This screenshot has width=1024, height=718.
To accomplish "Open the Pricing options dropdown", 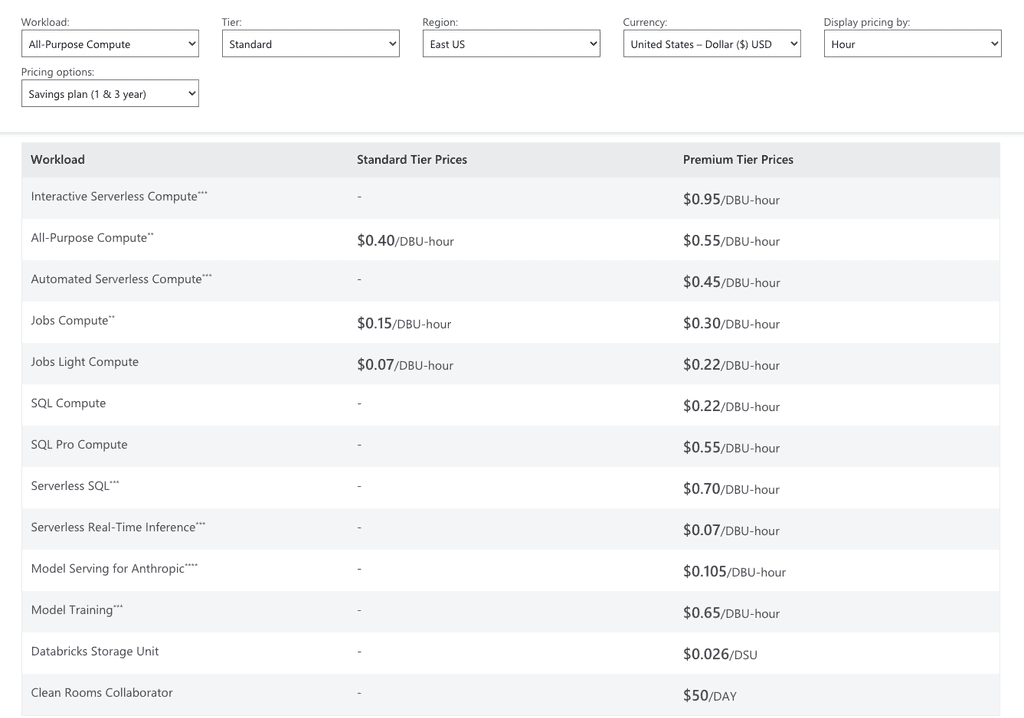I will tap(109, 92).
